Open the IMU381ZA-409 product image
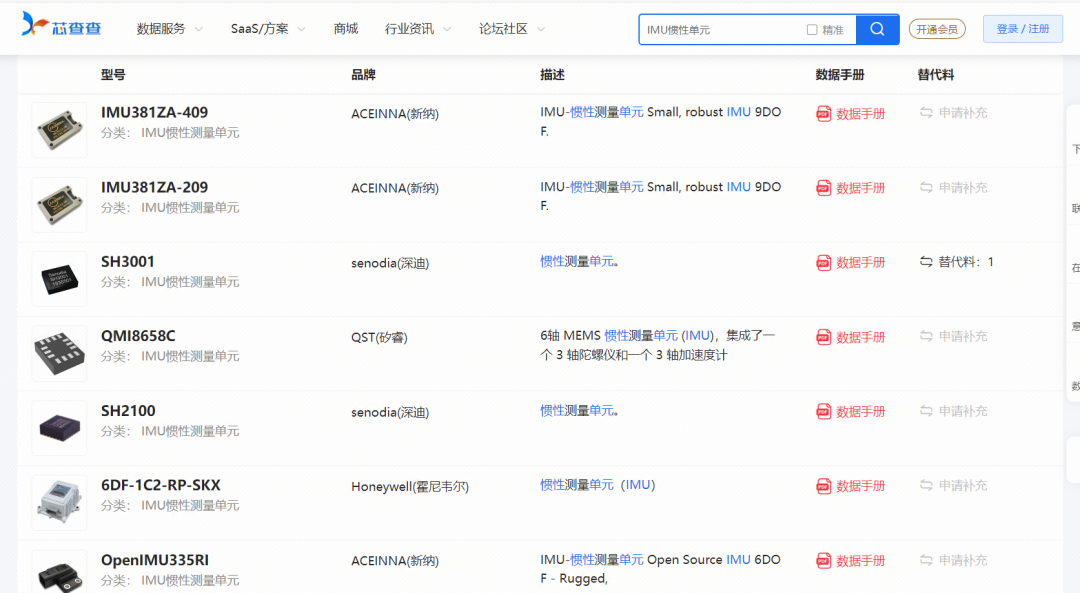Viewport: 1080px width, 593px height. [59, 129]
